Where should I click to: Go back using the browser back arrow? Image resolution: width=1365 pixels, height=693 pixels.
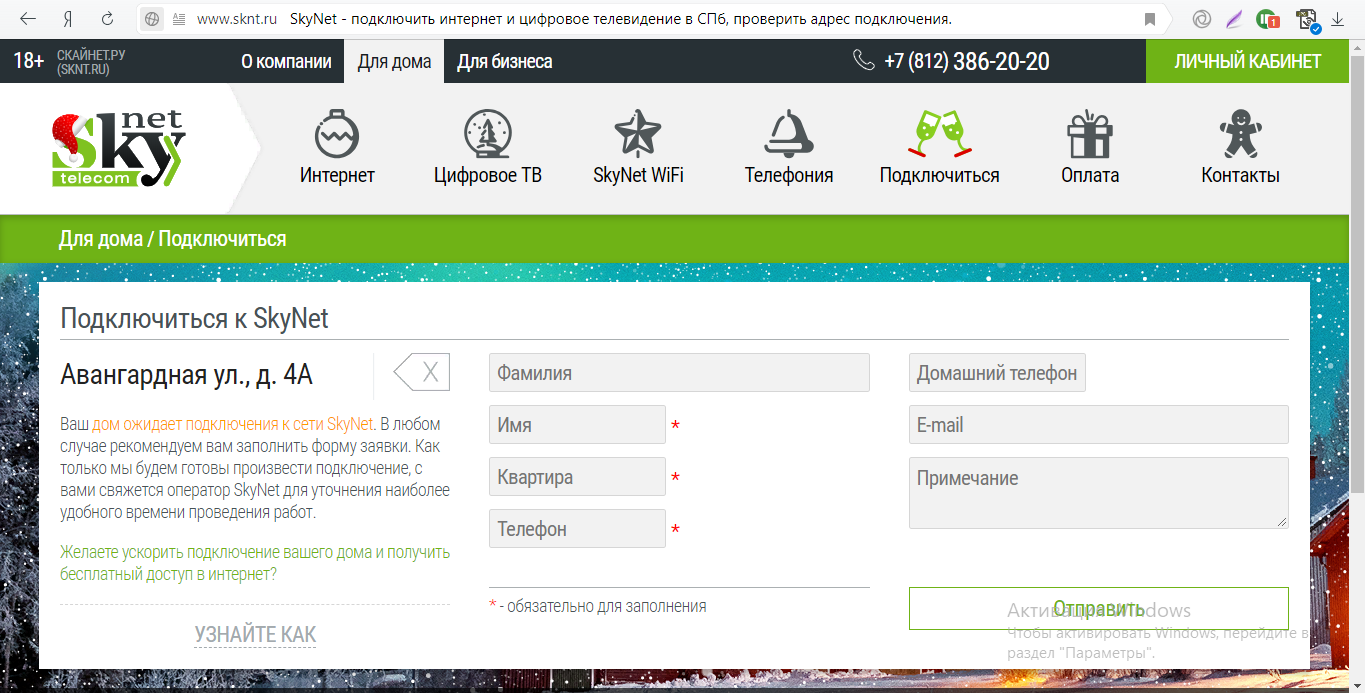pyautogui.click(x=29, y=19)
